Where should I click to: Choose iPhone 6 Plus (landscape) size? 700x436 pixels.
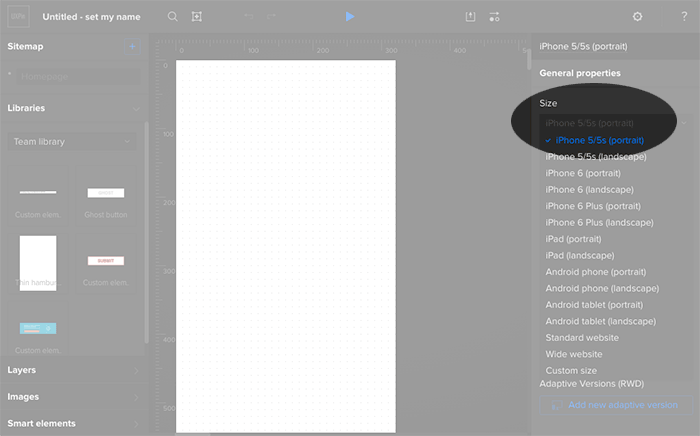[599, 223]
